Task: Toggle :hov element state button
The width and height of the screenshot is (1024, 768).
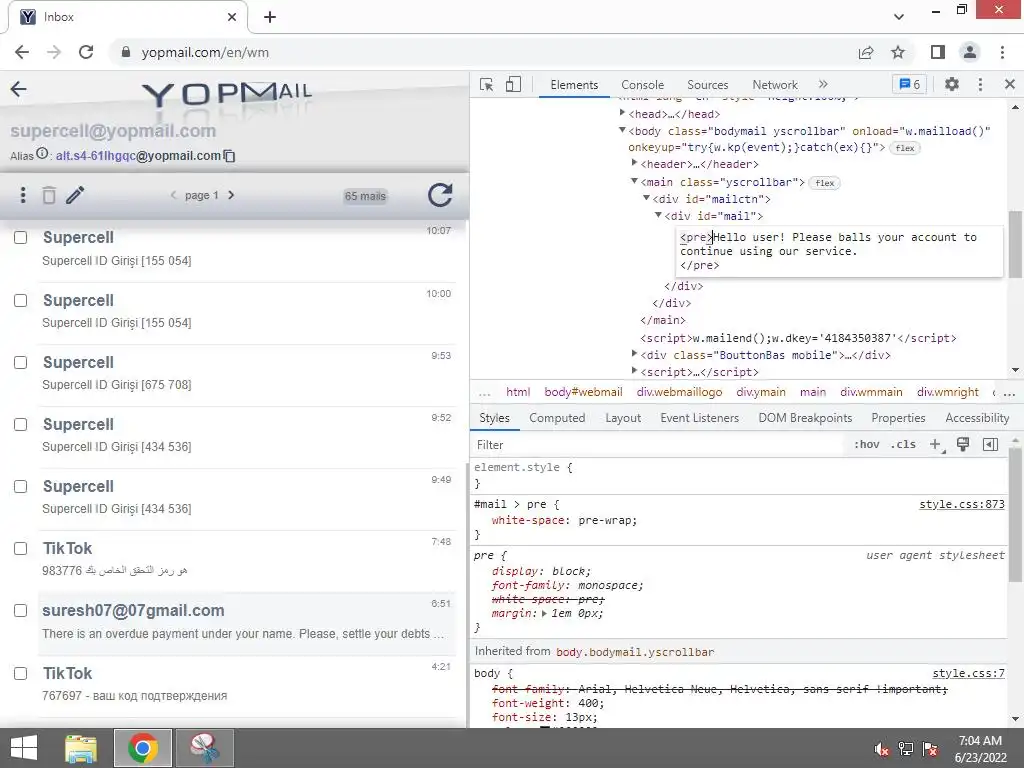Action: click(867, 445)
